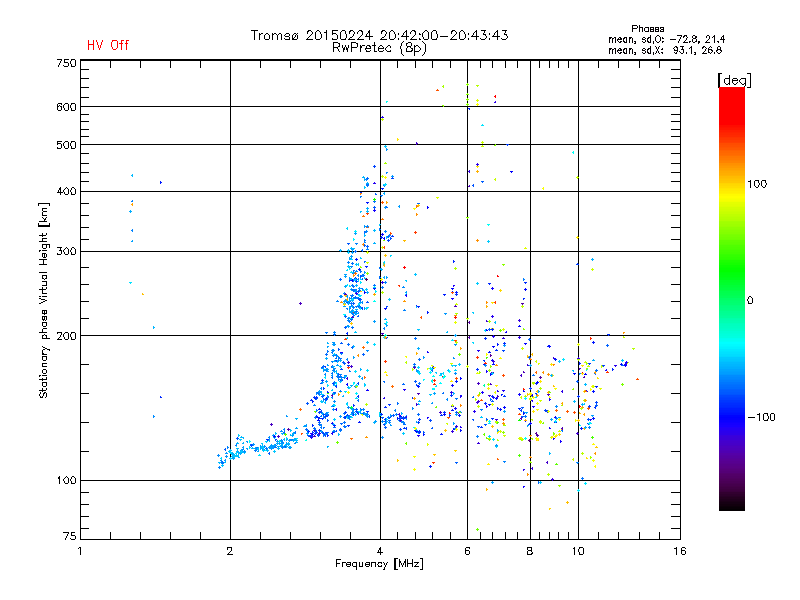Click the 'Phases' header text

(x=647, y=29)
